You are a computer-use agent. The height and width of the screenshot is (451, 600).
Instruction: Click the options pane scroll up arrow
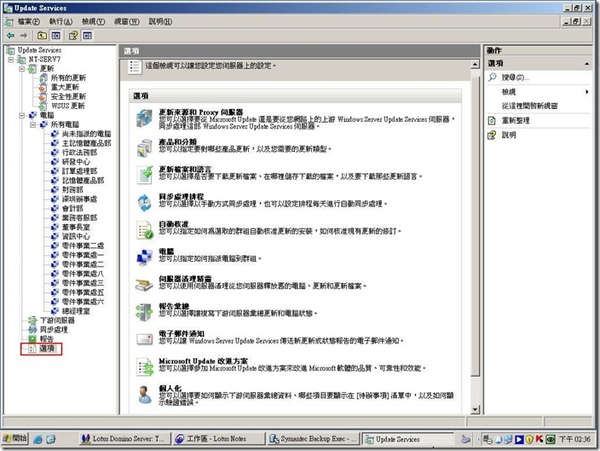pyautogui.click(x=475, y=64)
